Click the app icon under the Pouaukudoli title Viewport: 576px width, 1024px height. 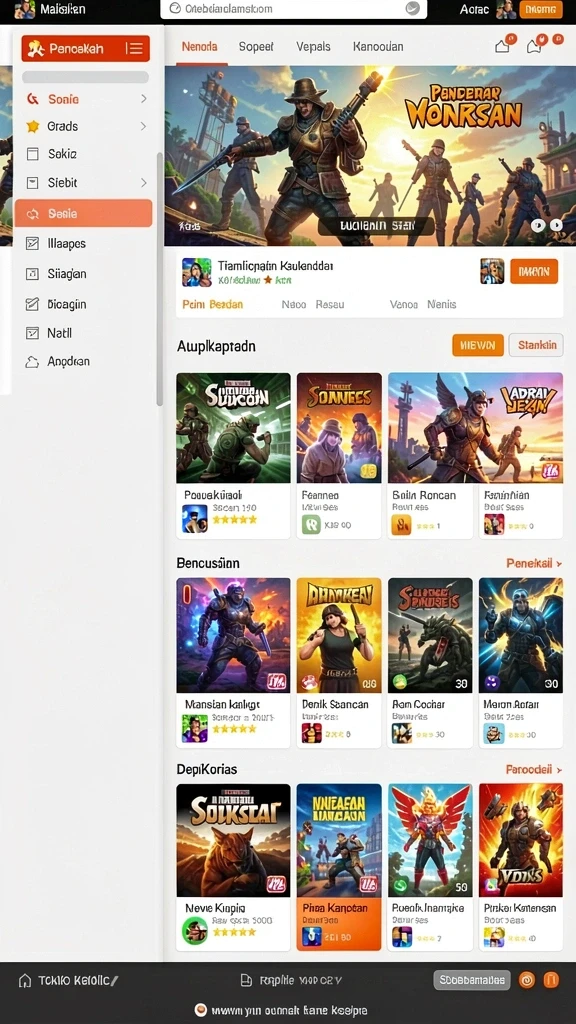point(195,519)
